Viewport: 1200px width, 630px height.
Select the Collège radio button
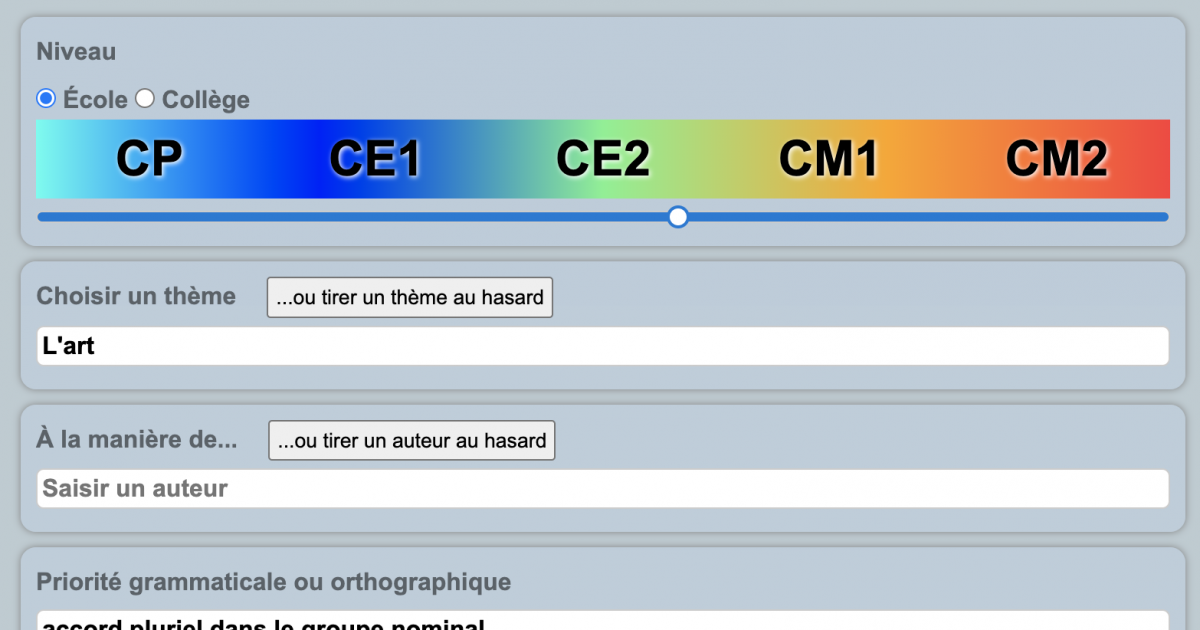point(146,99)
